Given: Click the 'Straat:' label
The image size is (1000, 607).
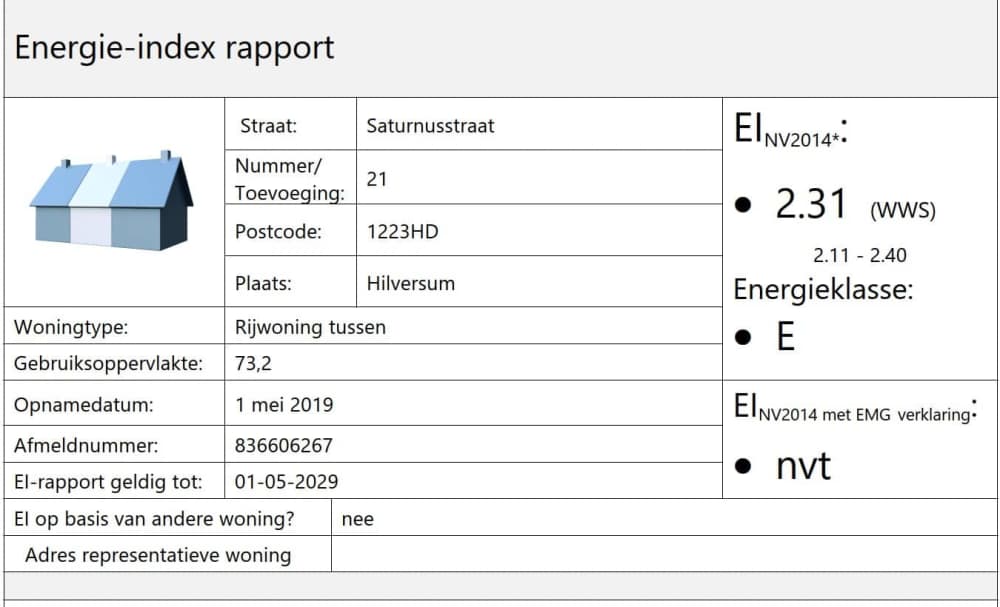Looking at the screenshot, I should pos(268,126).
